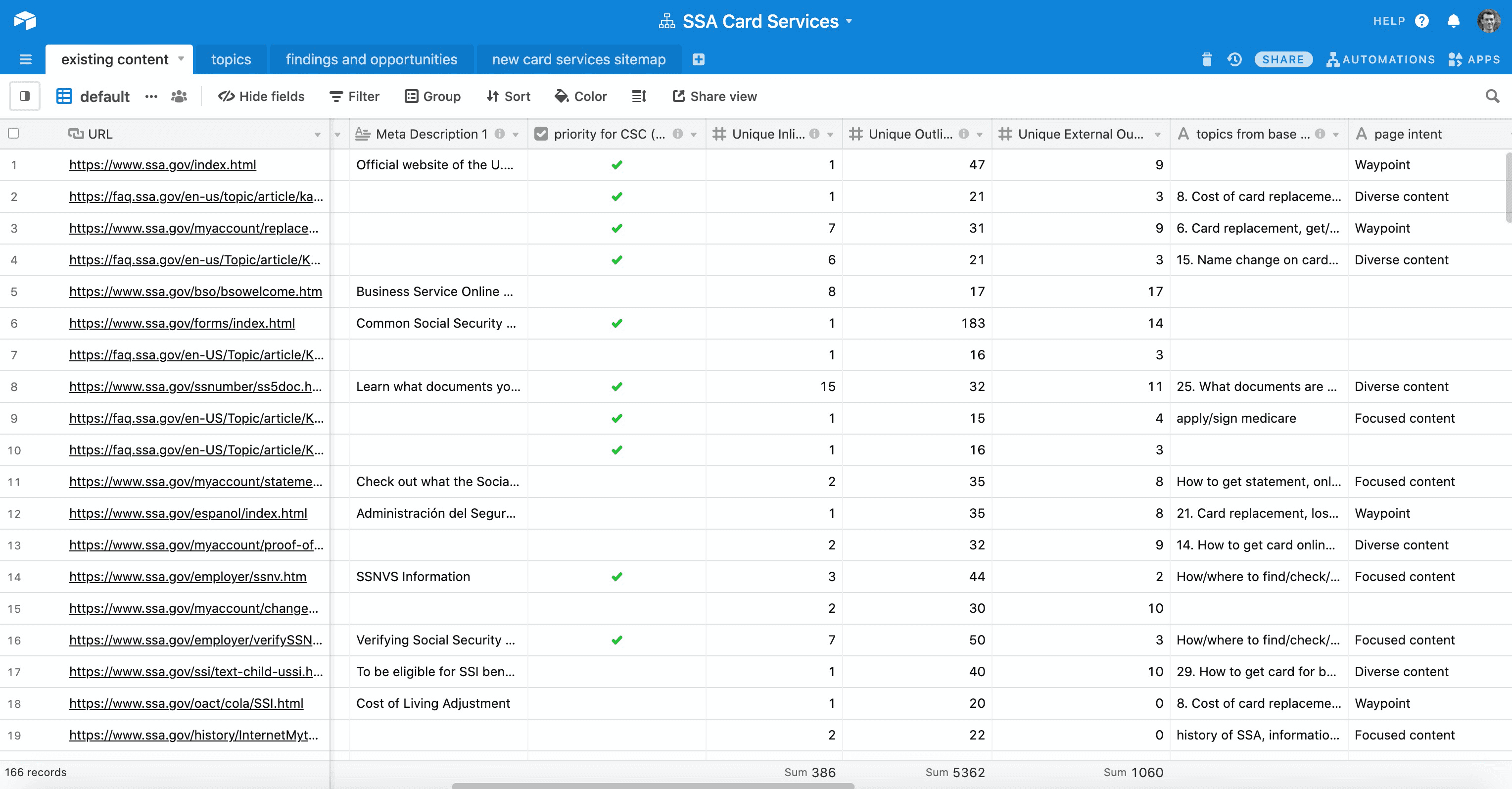Open Sort options
The image size is (1512, 789).
[508, 97]
